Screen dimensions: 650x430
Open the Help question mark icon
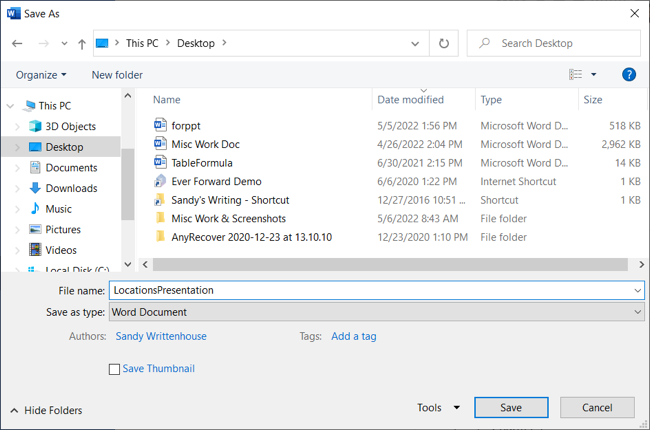point(629,75)
